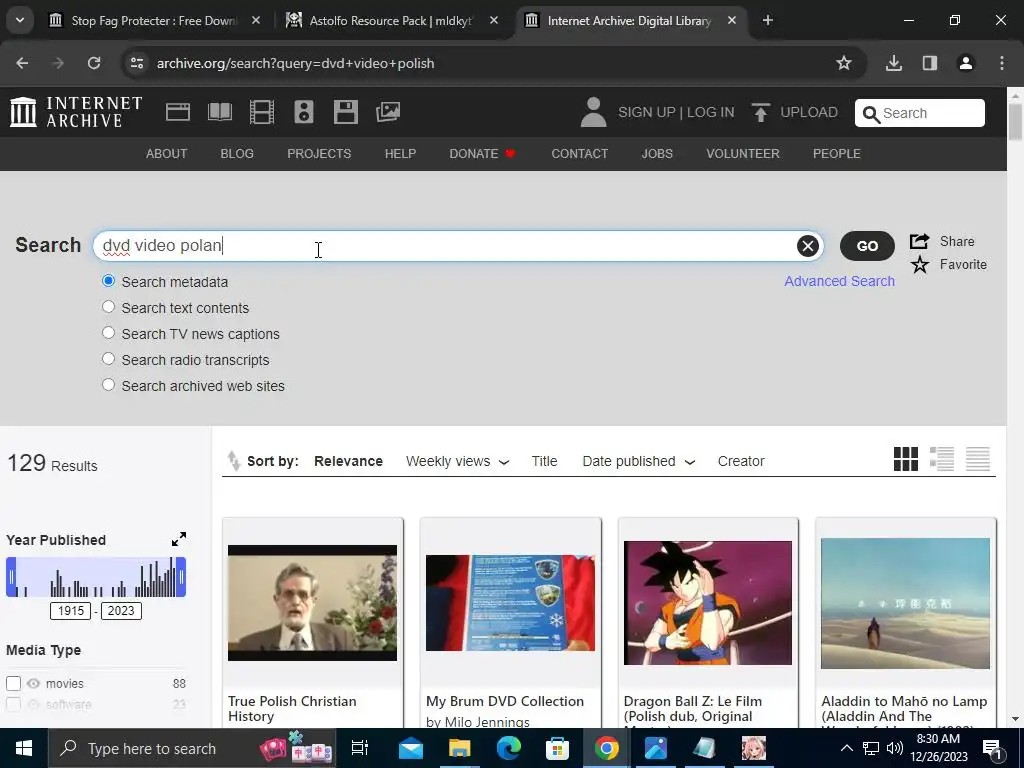View site information icon in address bar

pos(136,63)
